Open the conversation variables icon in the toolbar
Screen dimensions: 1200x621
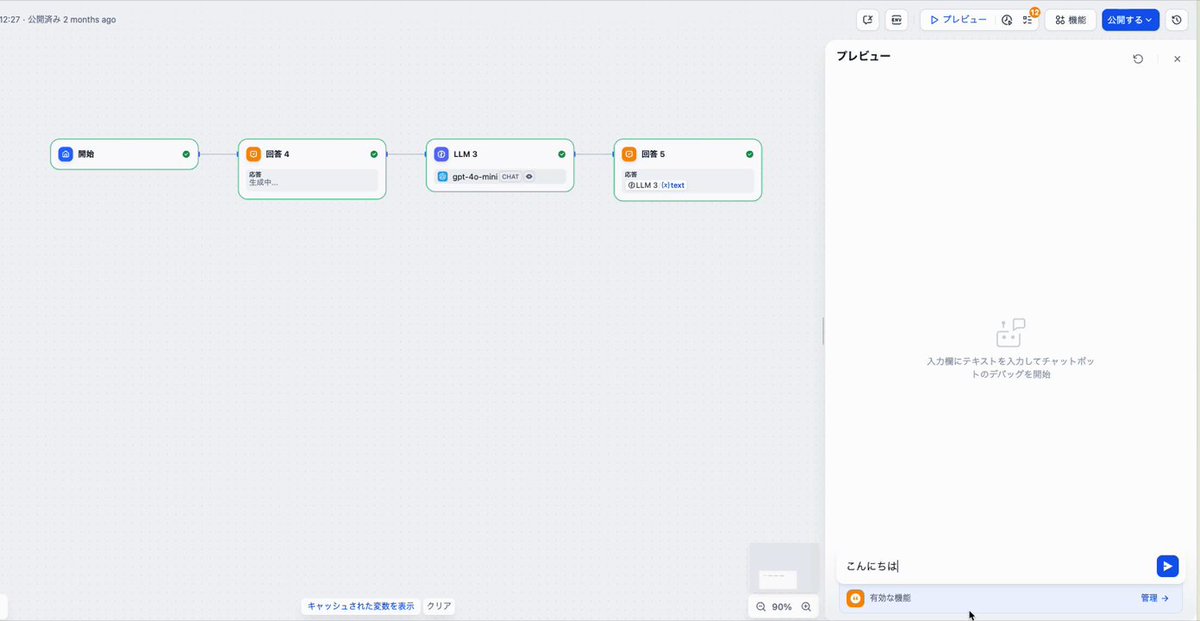click(x=868, y=19)
